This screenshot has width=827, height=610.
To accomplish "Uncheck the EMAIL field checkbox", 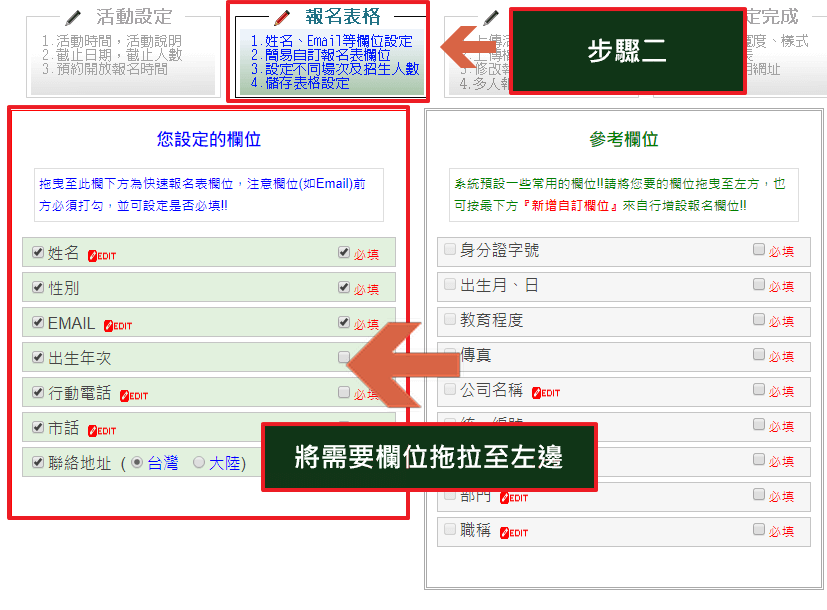I will (x=38, y=322).
